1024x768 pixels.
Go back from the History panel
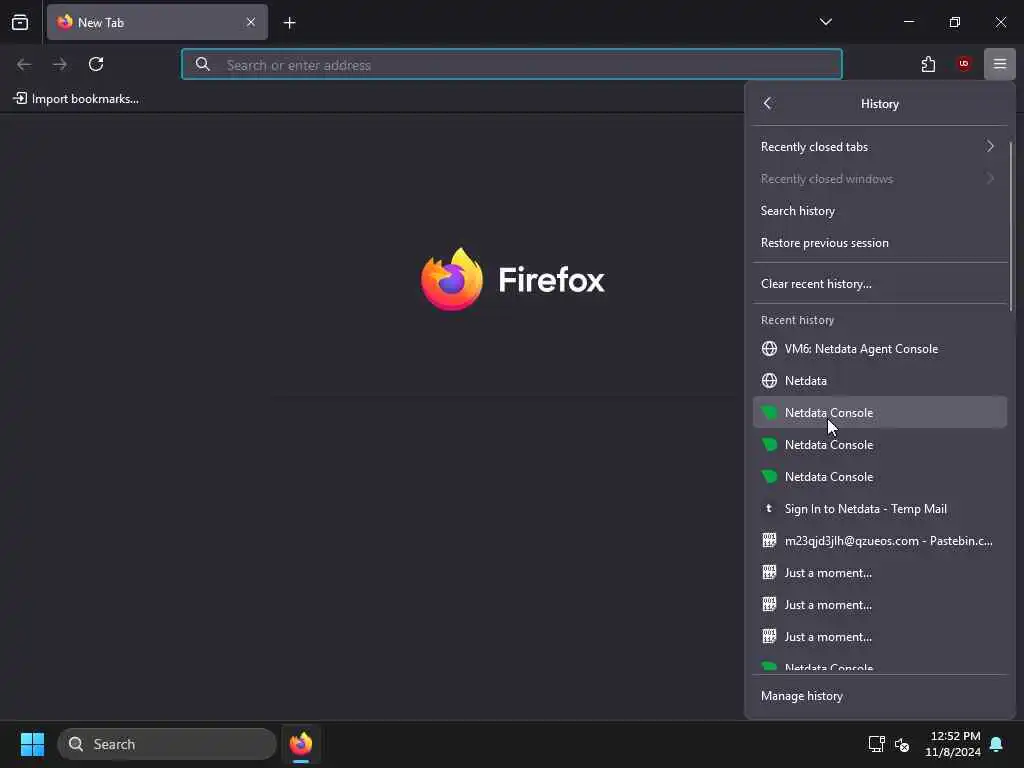tap(768, 103)
